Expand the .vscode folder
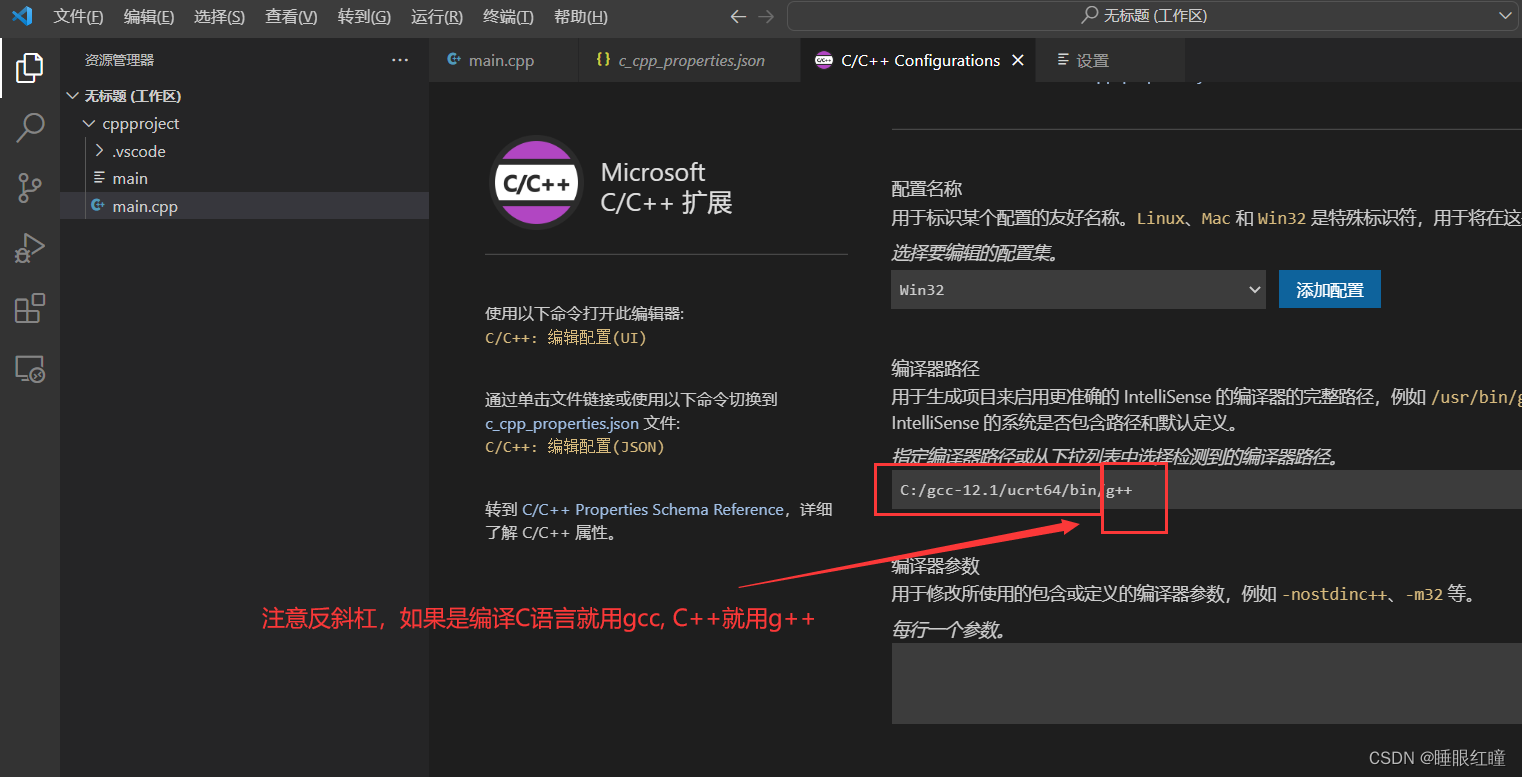The height and width of the screenshot is (777, 1522). (99, 151)
